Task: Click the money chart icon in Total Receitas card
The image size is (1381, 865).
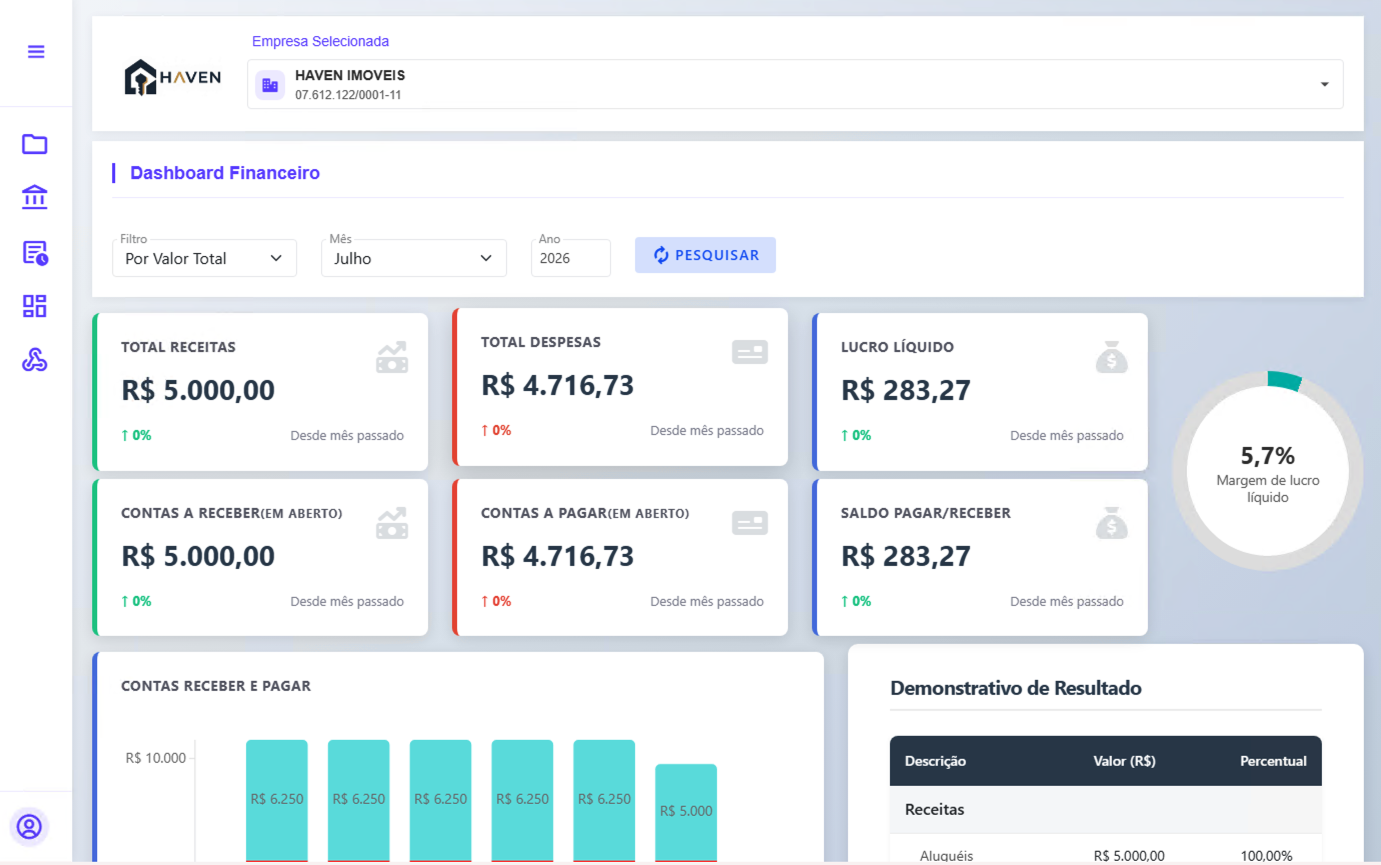Action: click(x=392, y=358)
